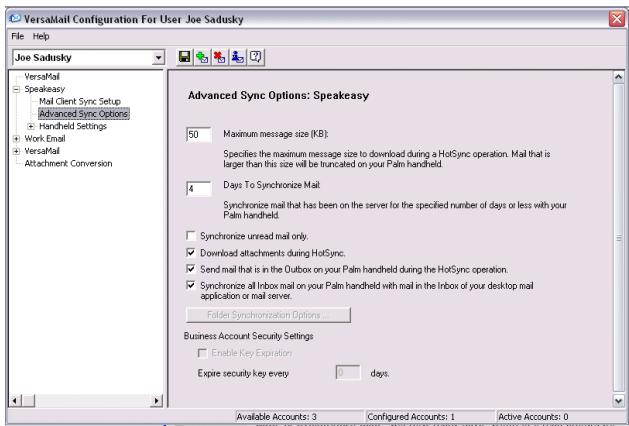This screenshot has height=426, width=629.
Task: Click the VersaMail title bar app icon
Action: point(15,18)
